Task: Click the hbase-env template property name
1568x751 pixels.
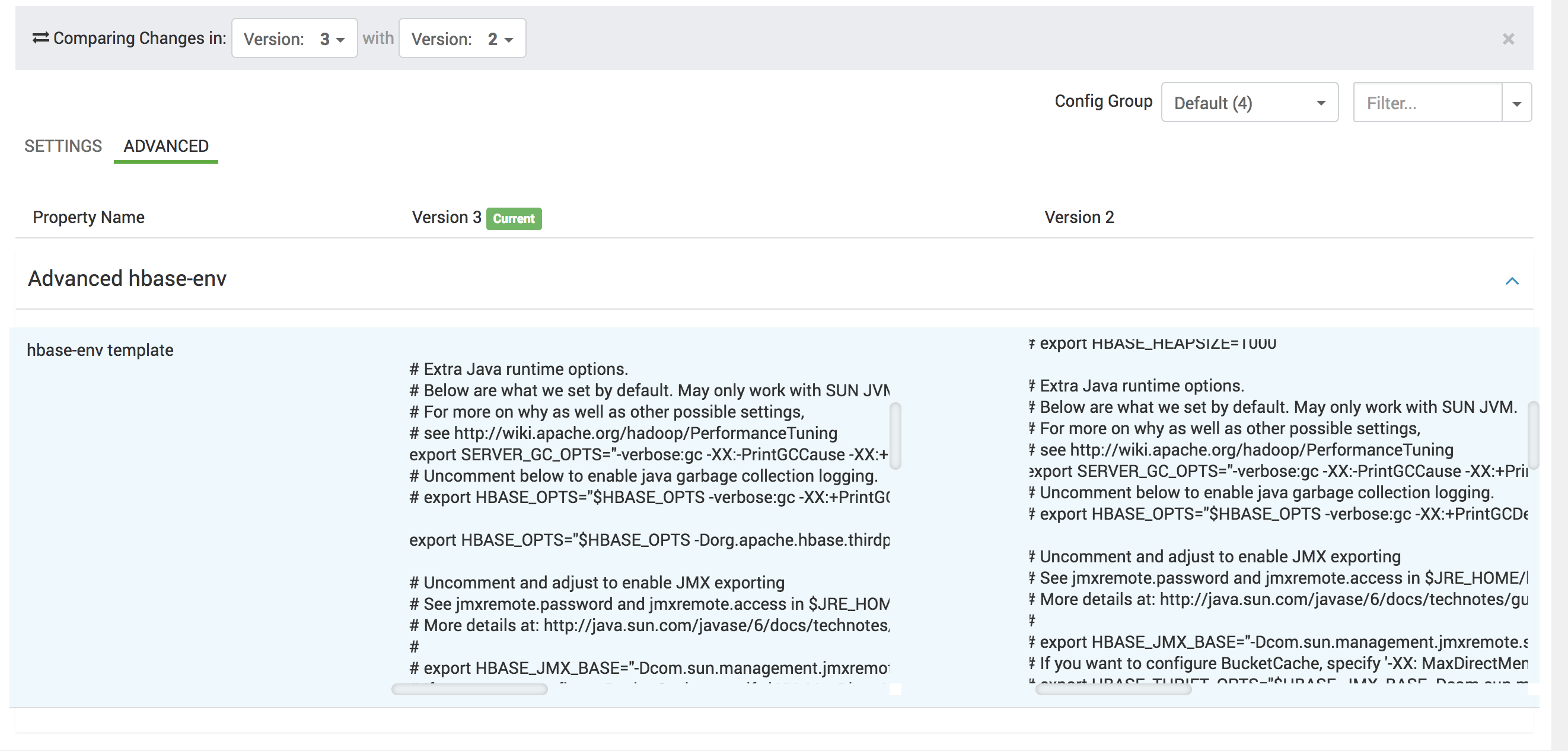Action: coord(100,349)
